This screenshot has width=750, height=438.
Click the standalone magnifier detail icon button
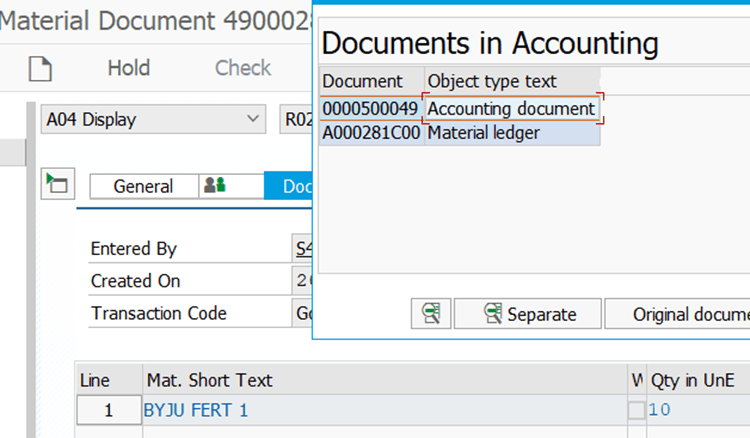[x=431, y=314]
